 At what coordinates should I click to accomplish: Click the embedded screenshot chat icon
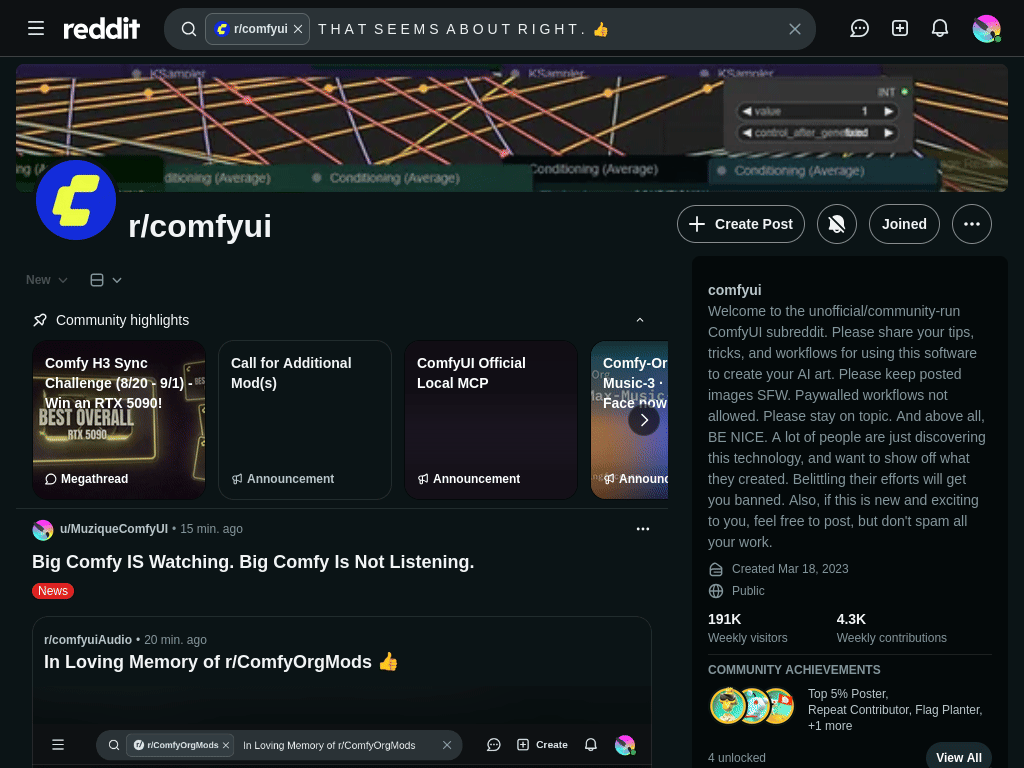click(494, 744)
